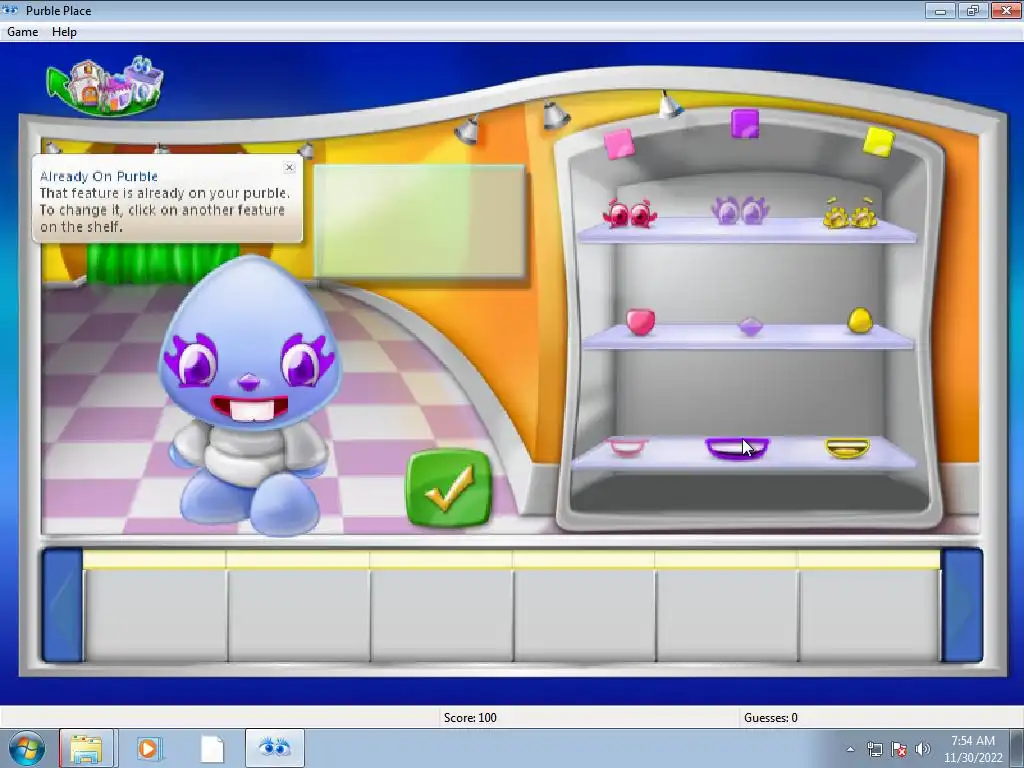Select the pink color block on shelf top
Screen dimensions: 1024x768
coord(618,144)
